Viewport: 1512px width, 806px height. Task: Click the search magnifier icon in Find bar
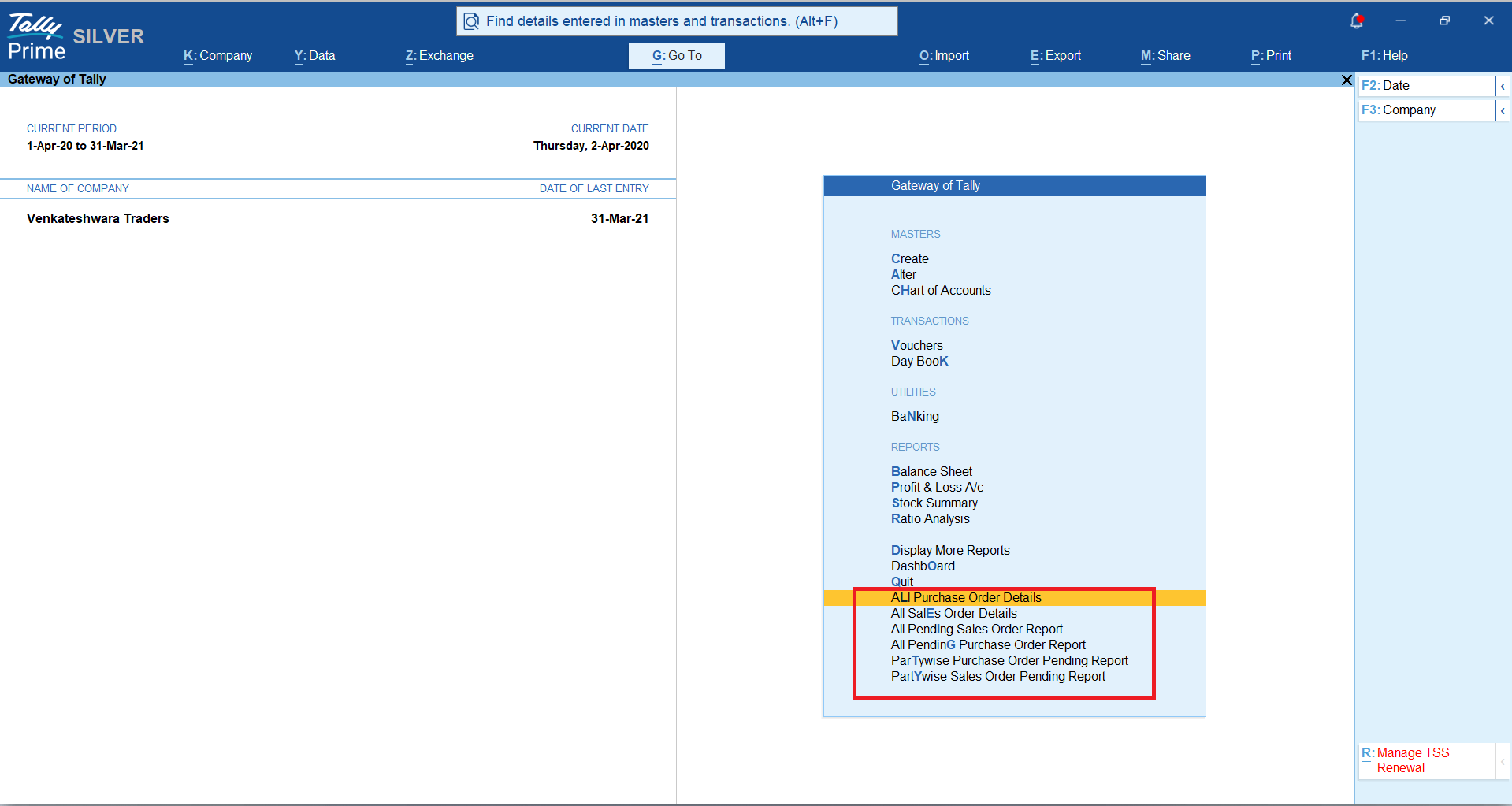(471, 21)
